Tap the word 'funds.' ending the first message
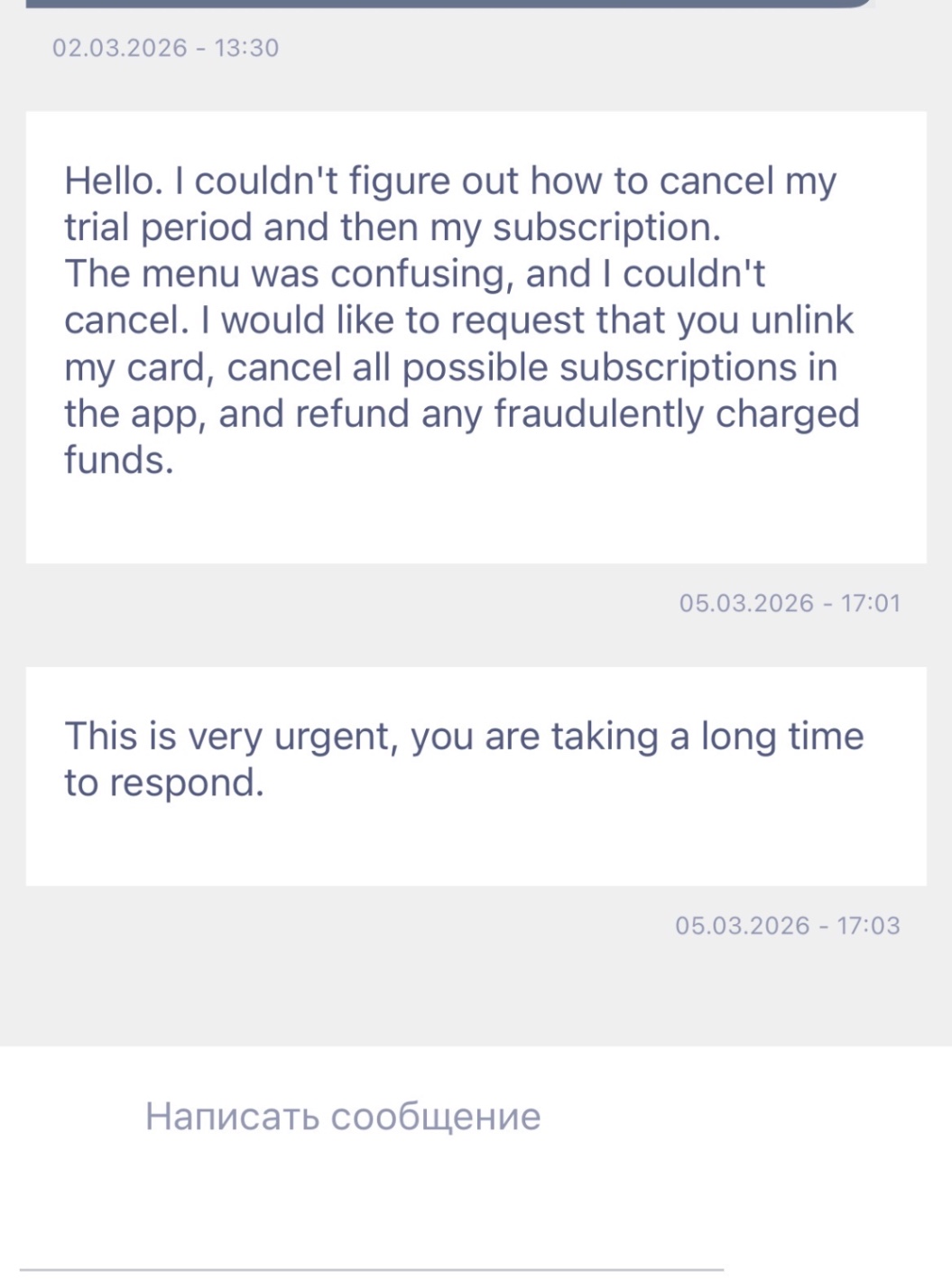Screen dimensions: 952x1281 118,460
